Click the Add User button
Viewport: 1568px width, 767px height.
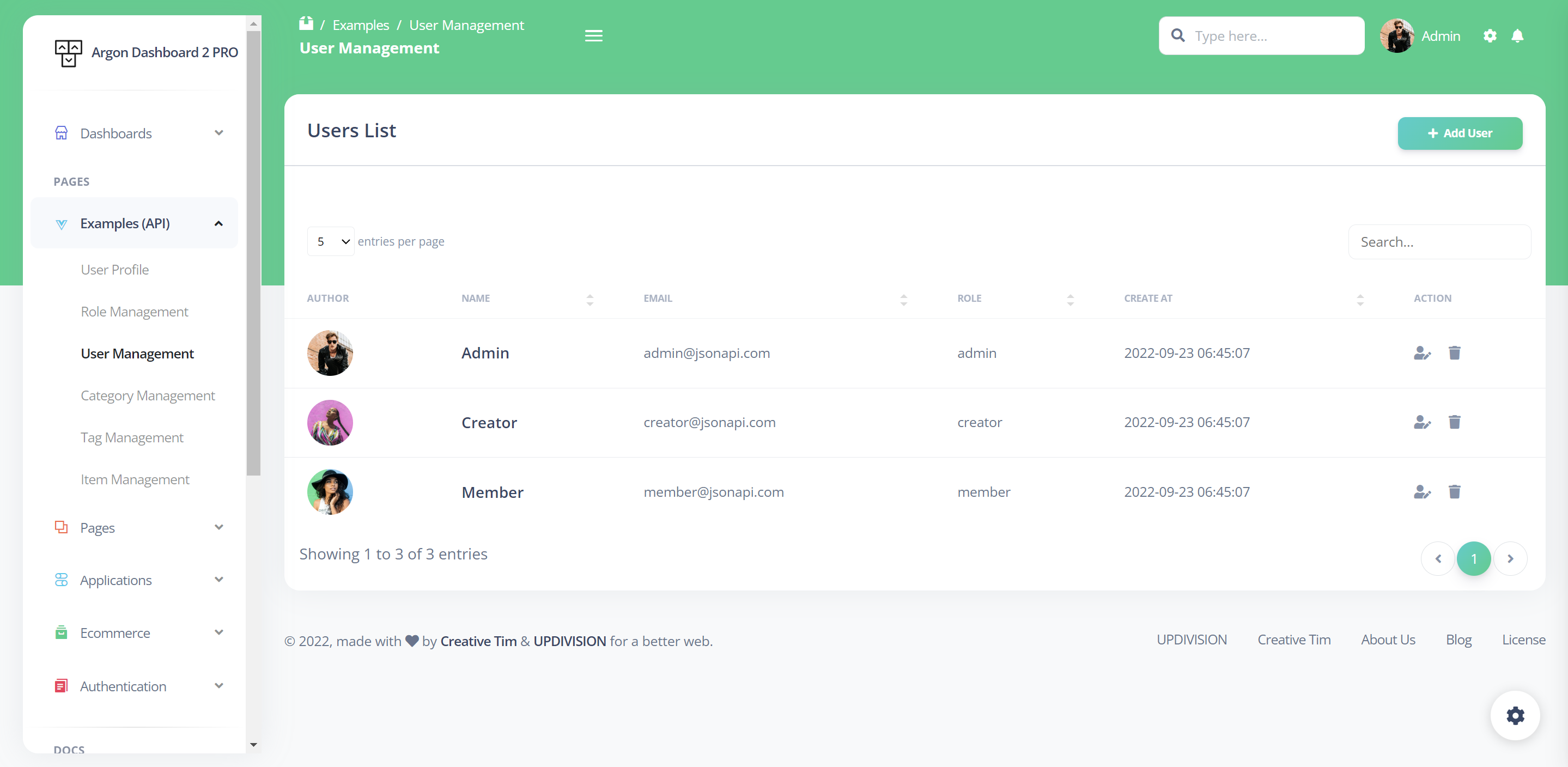tap(1459, 133)
